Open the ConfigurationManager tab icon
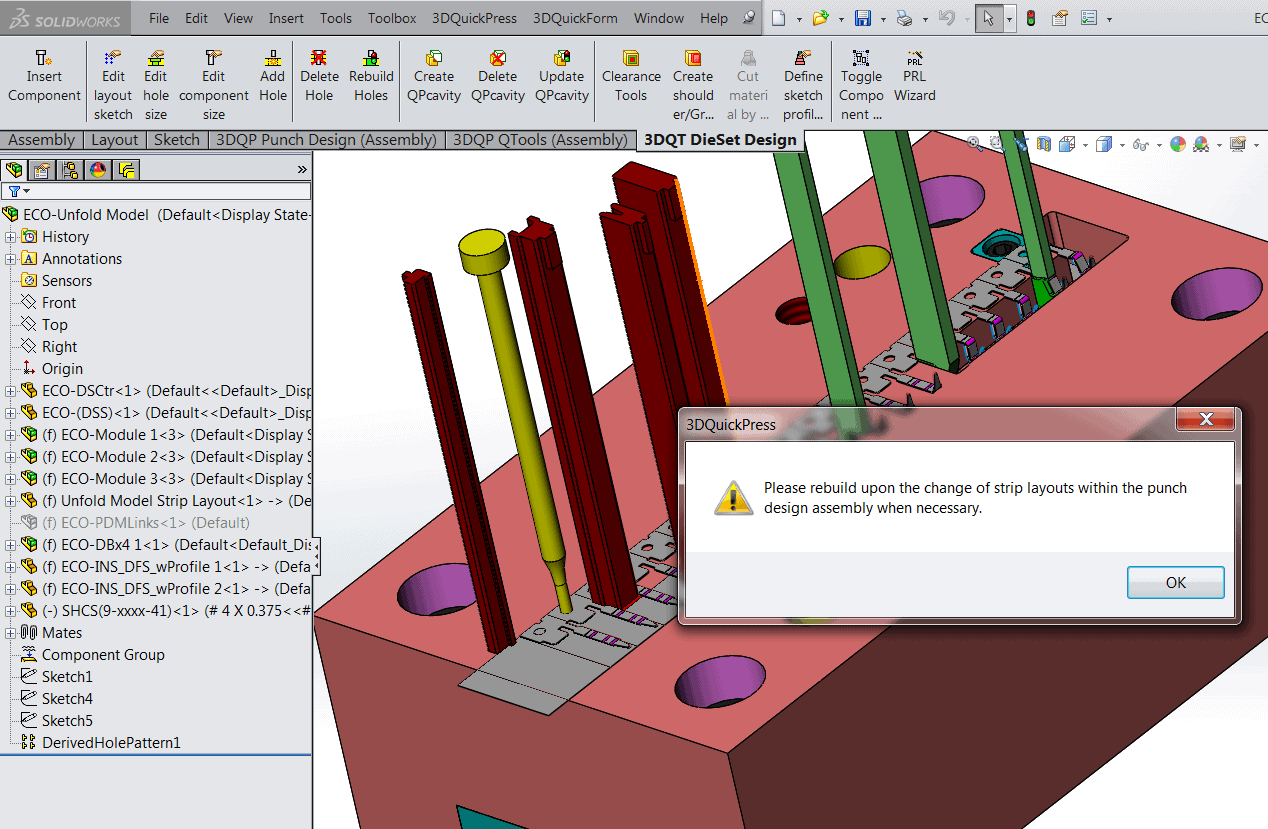Screen dimensions: 1268x829 coord(70,169)
